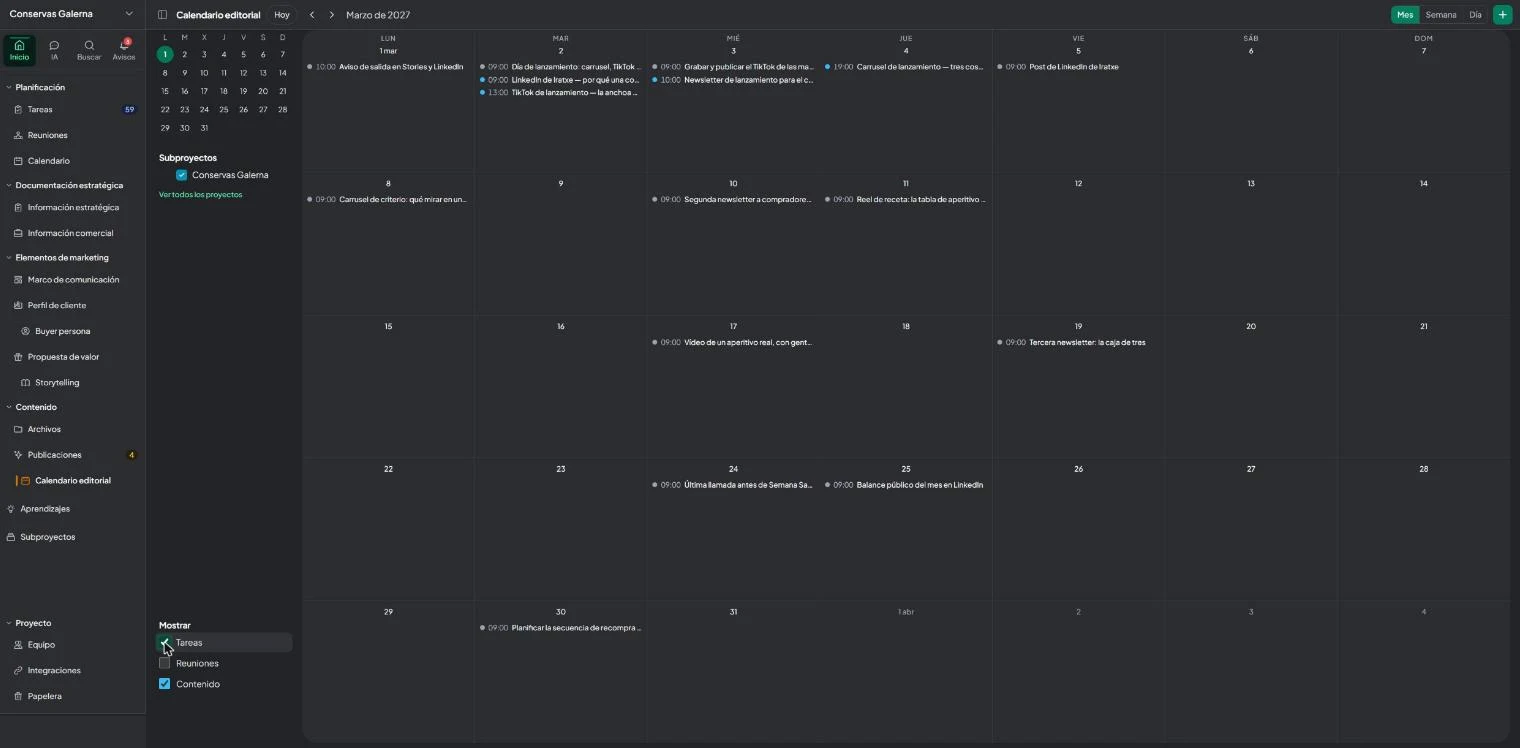
Task: Select day 17 in the mini calendar
Action: coord(204,91)
